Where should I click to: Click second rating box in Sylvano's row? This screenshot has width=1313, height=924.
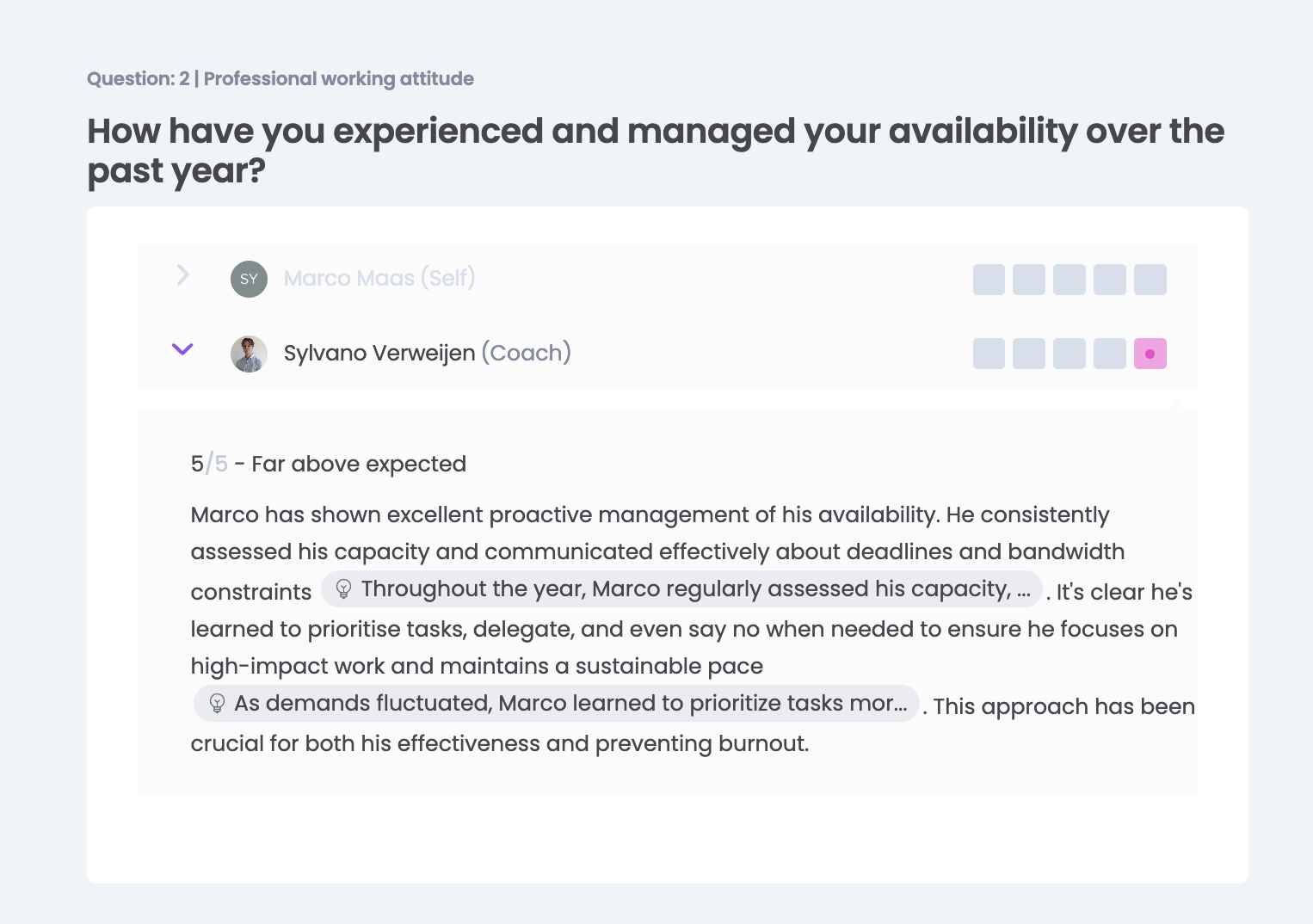tap(1028, 354)
